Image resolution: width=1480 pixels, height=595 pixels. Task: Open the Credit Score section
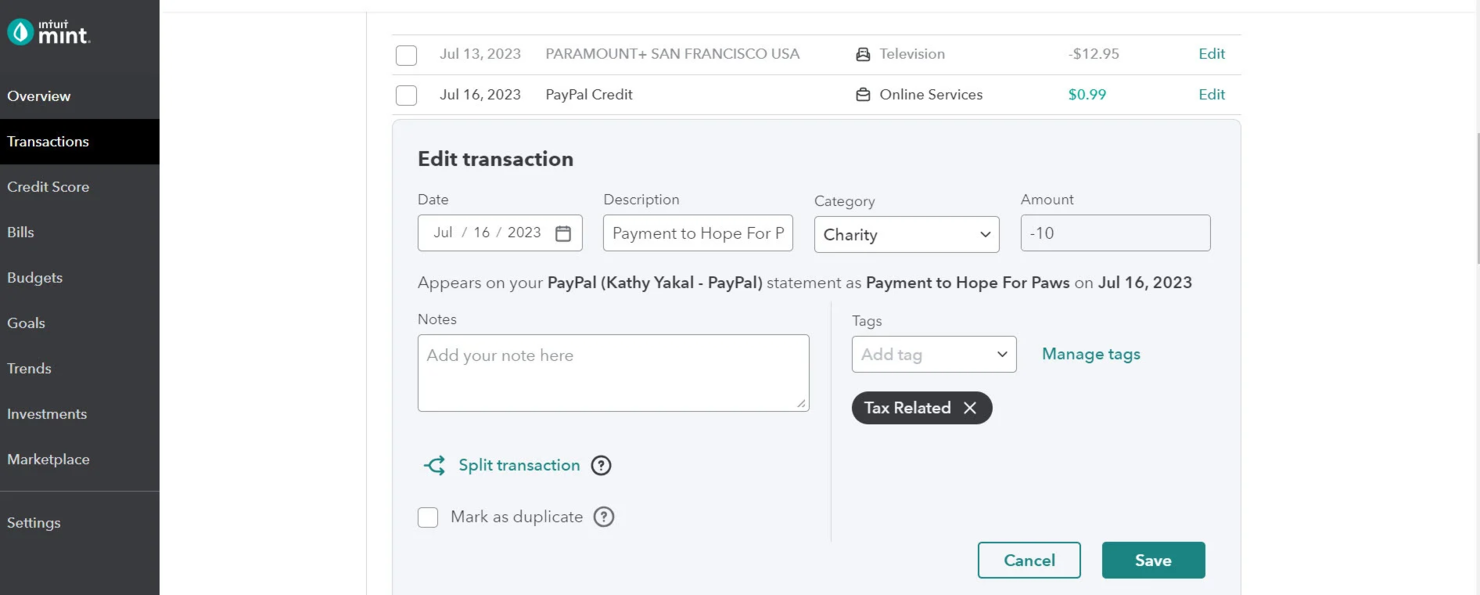(x=49, y=187)
